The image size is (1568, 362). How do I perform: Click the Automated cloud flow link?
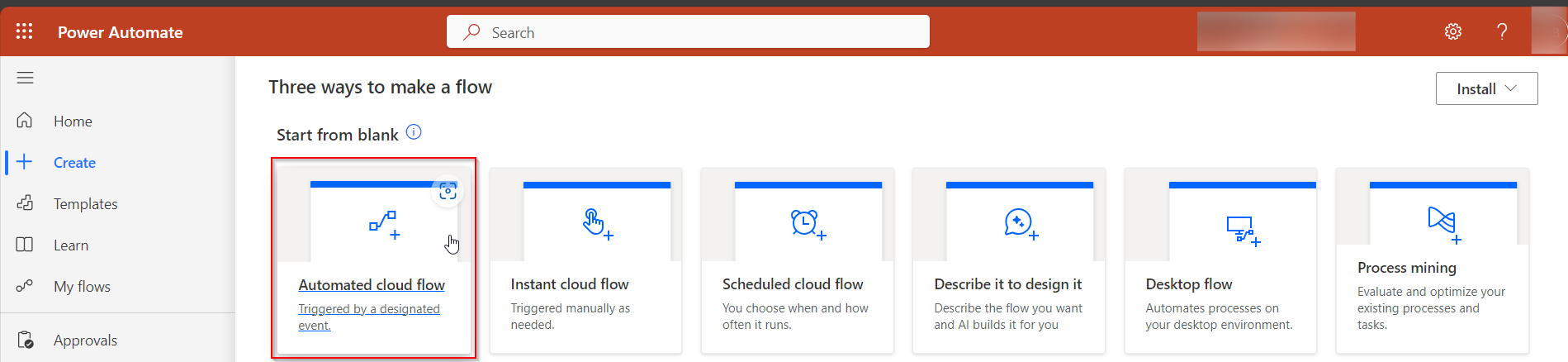[372, 285]
